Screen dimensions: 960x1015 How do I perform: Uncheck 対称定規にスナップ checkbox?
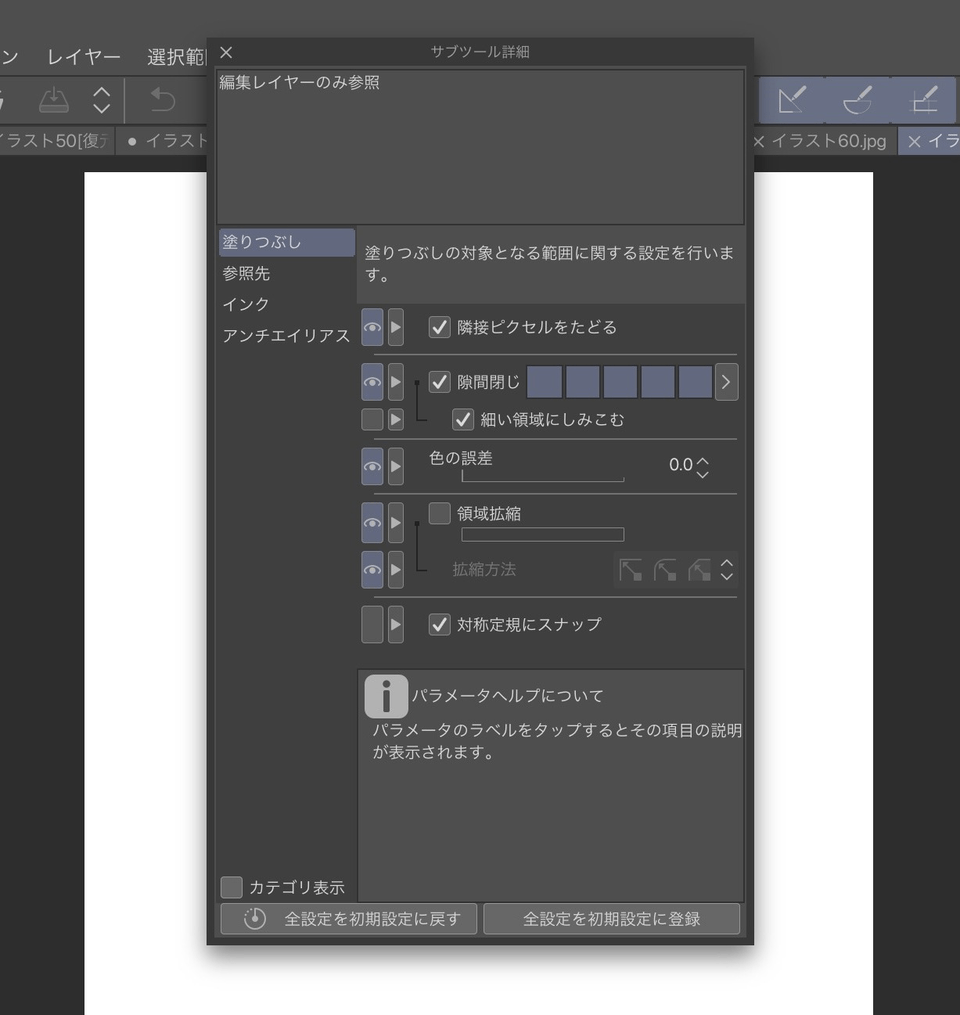pyautogui.click(x=440, y=625)
